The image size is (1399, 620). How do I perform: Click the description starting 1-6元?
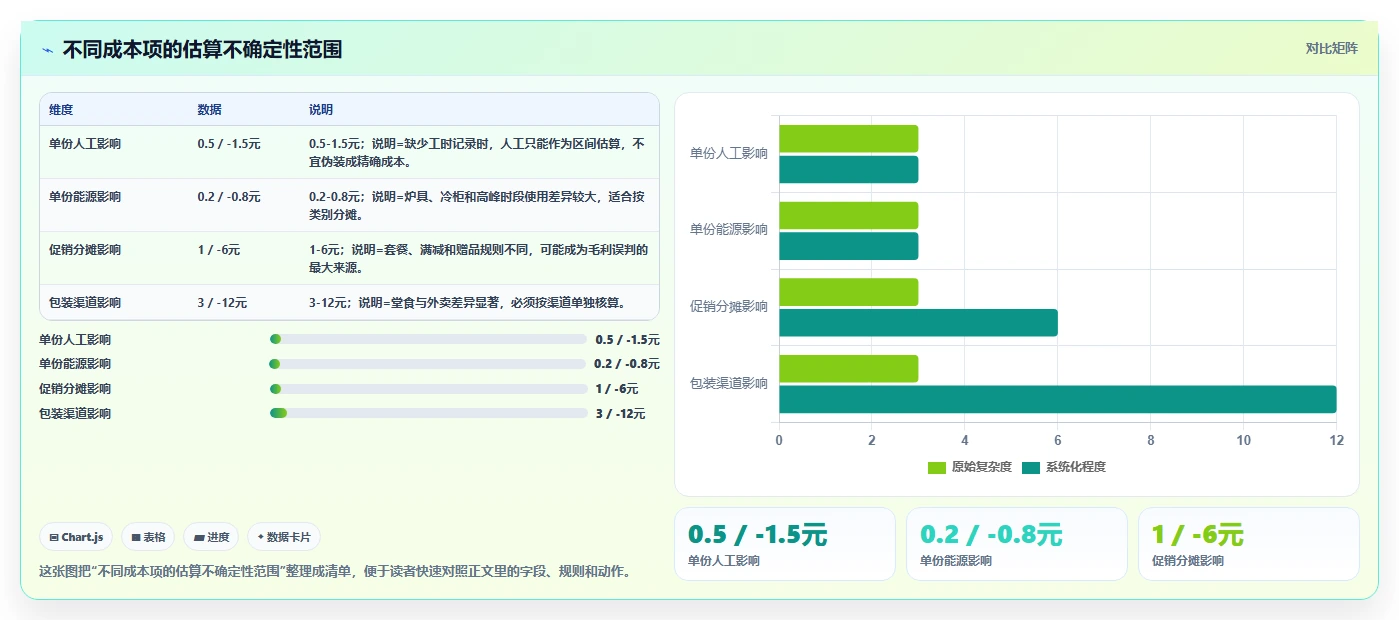click(478, 258)
